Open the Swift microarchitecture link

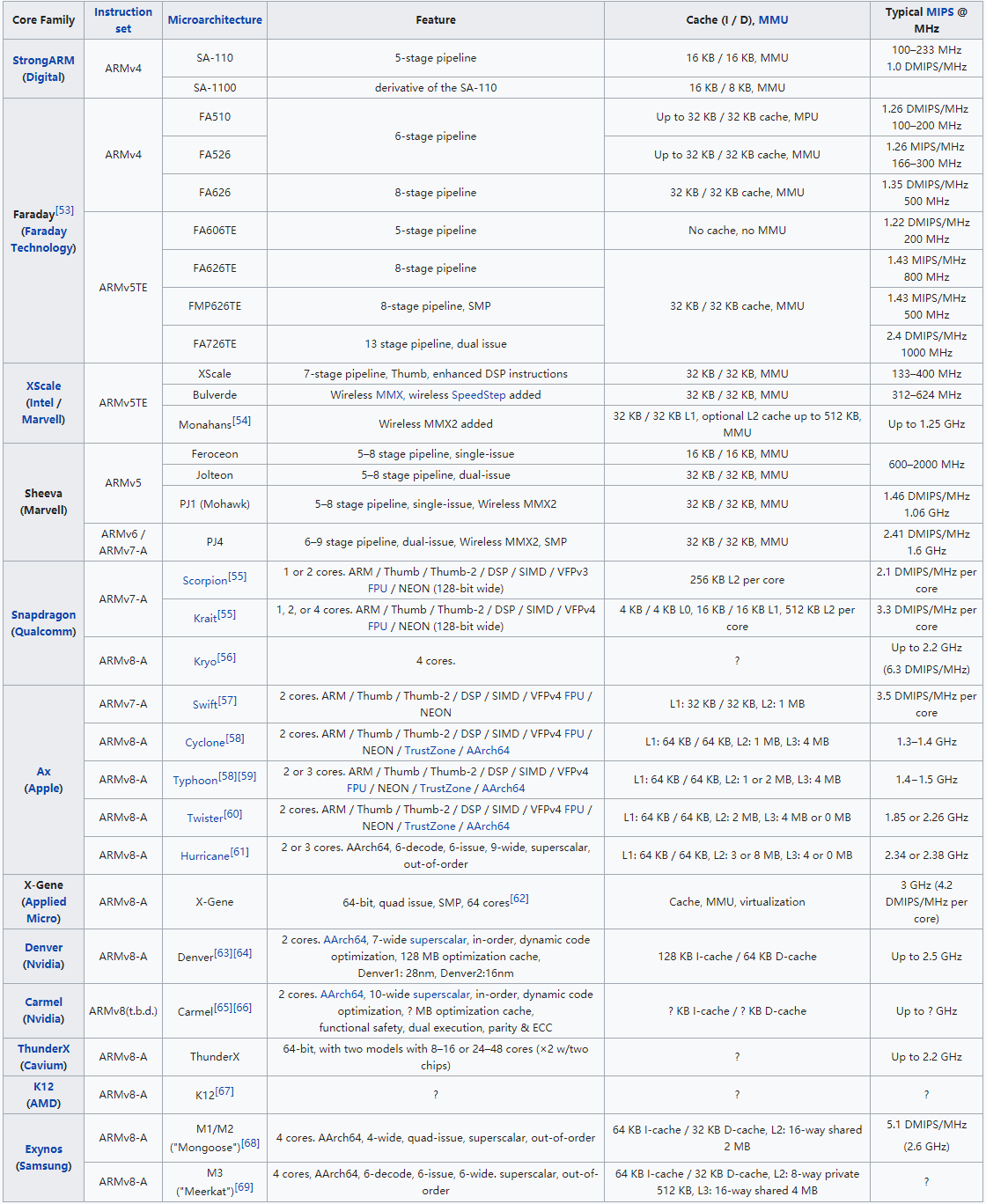(205, 704)
